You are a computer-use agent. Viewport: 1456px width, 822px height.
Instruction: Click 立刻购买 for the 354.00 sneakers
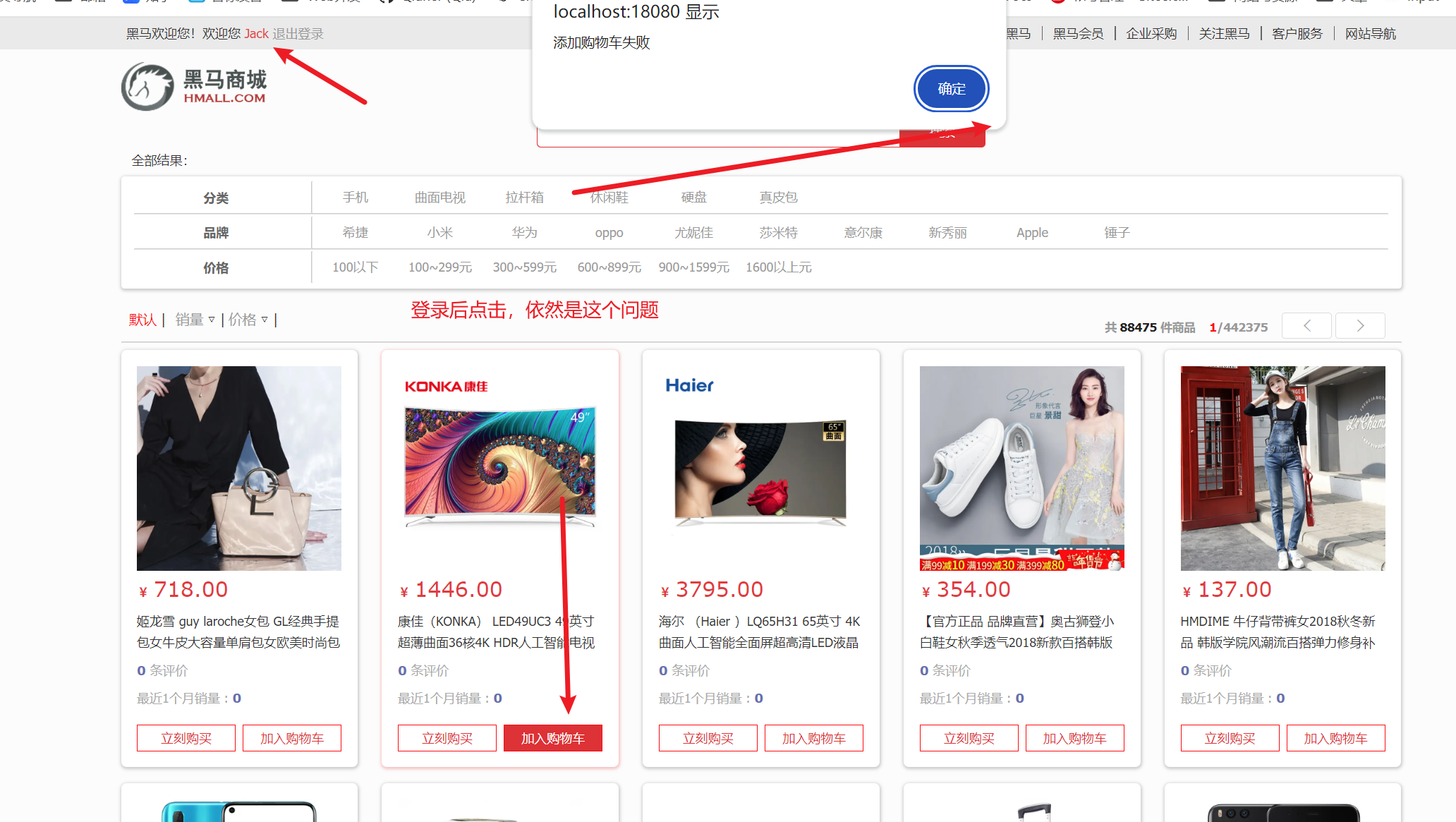tap(969, 738)
